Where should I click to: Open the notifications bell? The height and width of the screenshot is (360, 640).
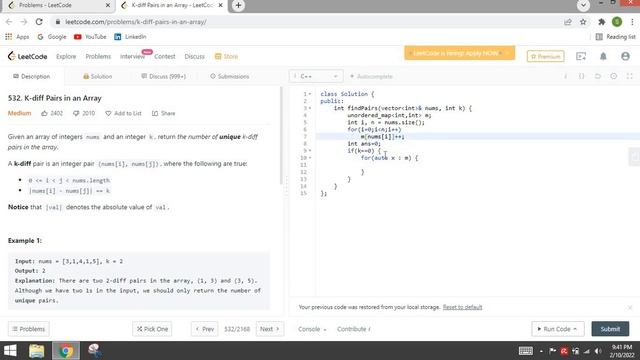click(603, 56)
